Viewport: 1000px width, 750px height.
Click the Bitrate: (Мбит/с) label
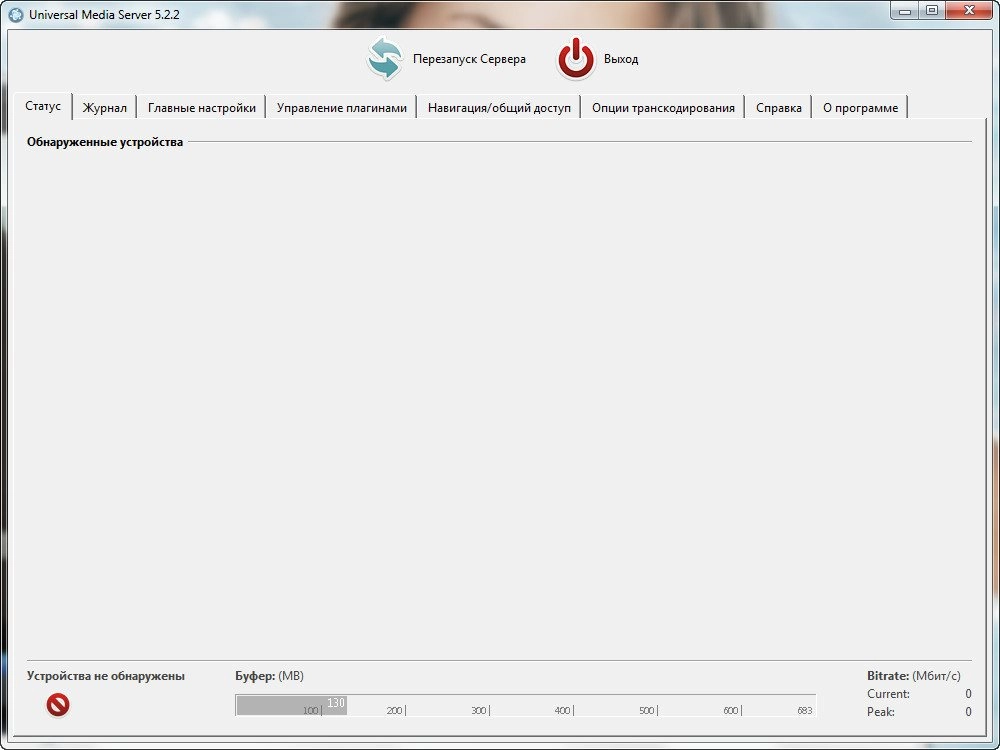tap(913, 676)
